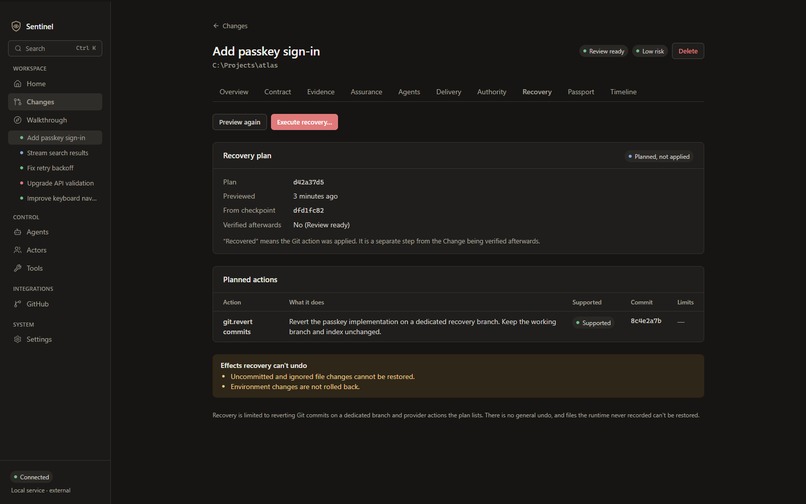The height and width of the screenshot is (504, 806).
Task: Click the Changes branch icon in sidebar
Action: (17, 102)
